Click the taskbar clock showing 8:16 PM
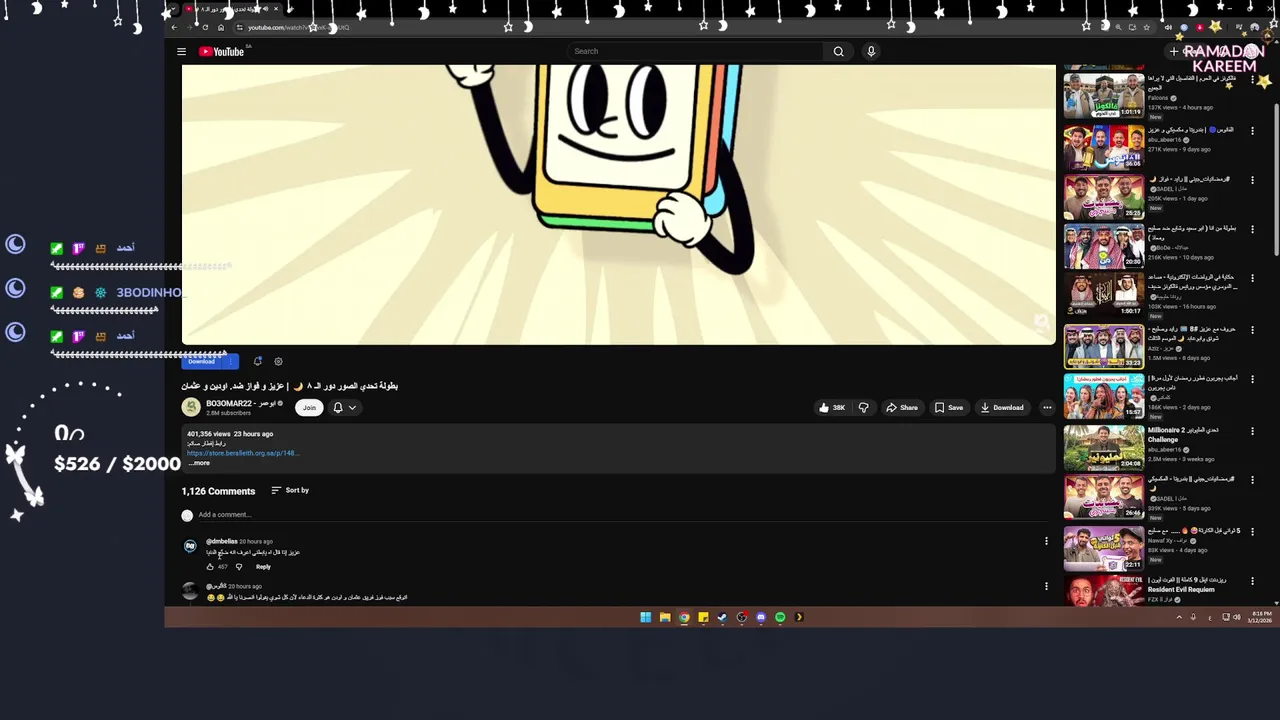Screen dimensions: 1280x720 click(x=1261, y=617)
